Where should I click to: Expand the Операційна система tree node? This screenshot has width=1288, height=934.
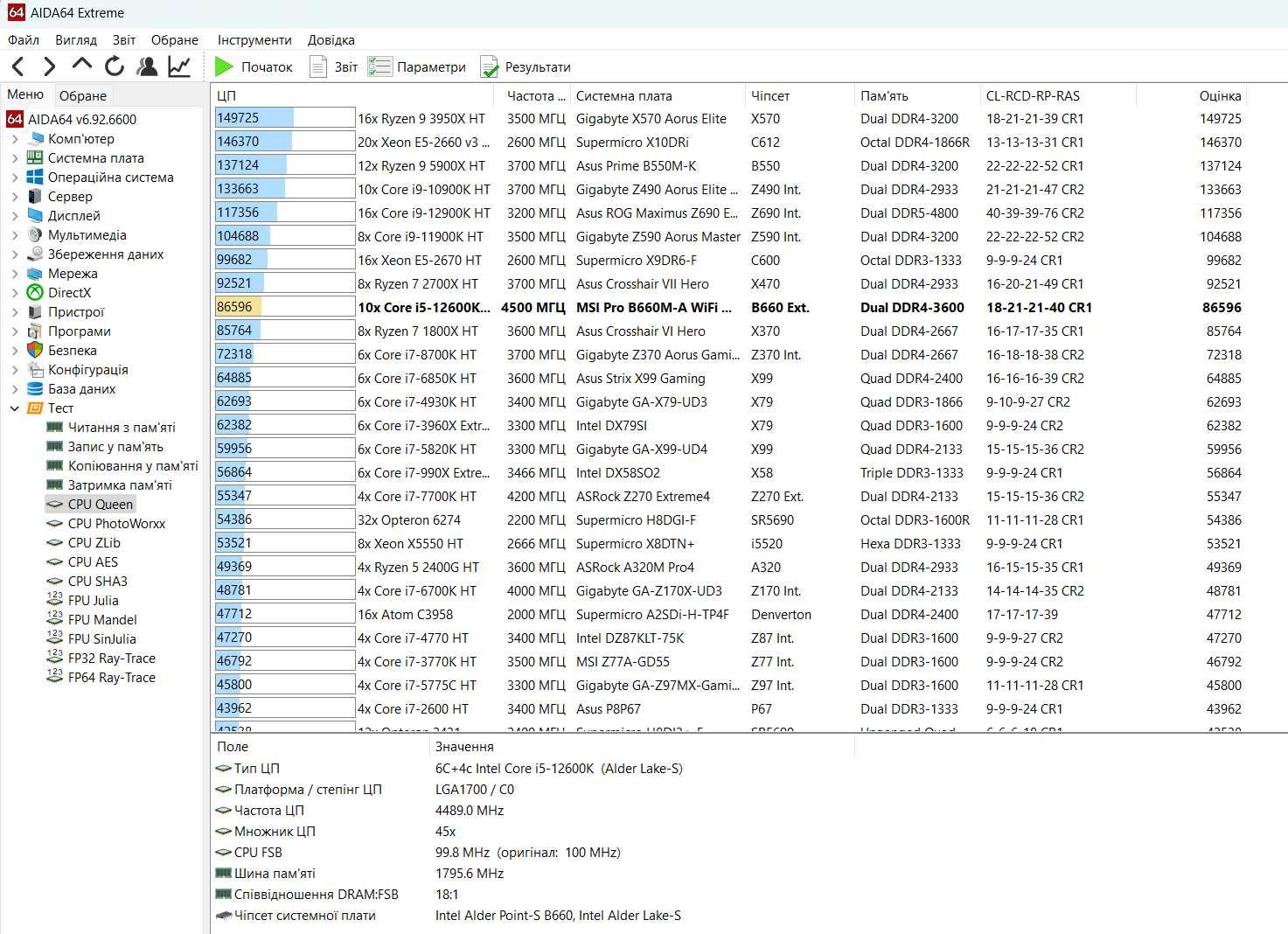(15, 178)
